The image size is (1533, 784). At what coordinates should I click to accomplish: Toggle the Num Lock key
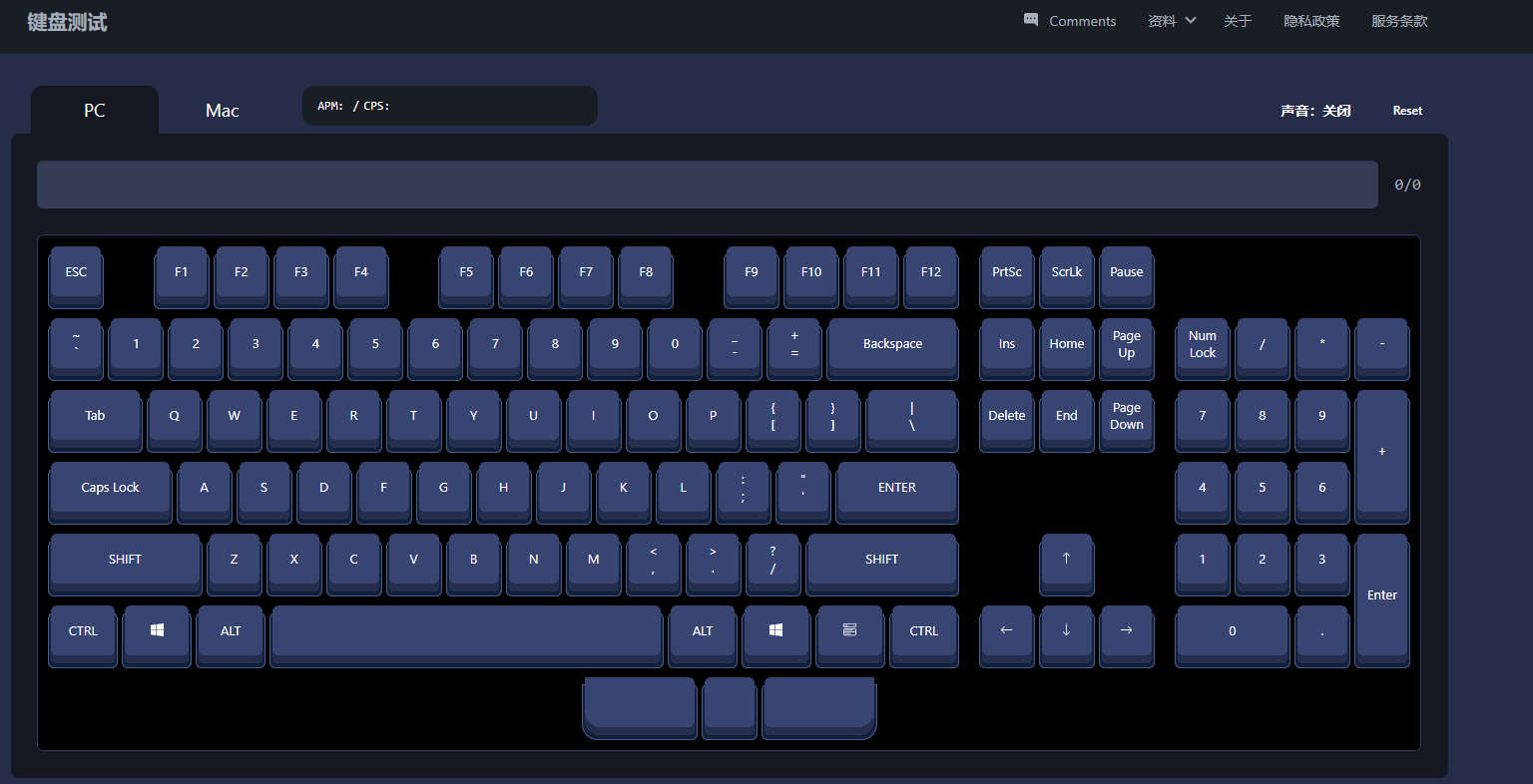click(x=1202, y=344)
